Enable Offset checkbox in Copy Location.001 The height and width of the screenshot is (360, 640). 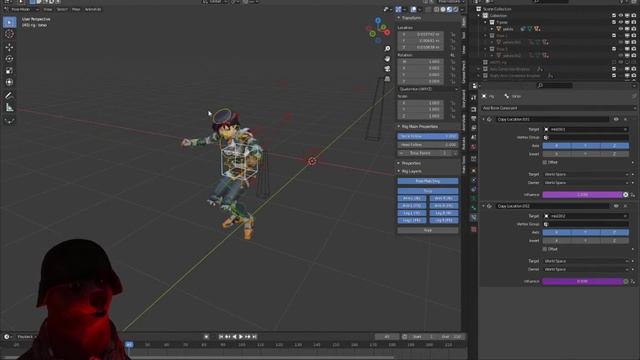tap(545, 162)
